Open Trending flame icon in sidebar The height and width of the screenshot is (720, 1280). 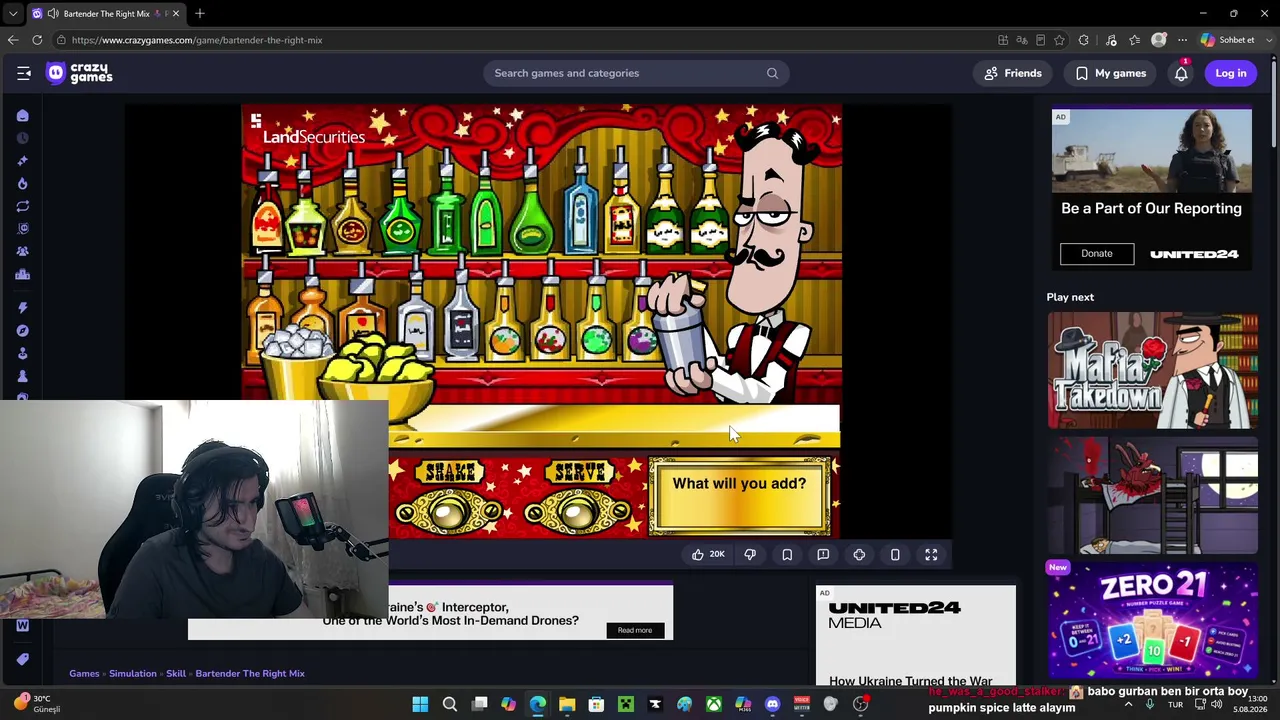pos(22,184)
